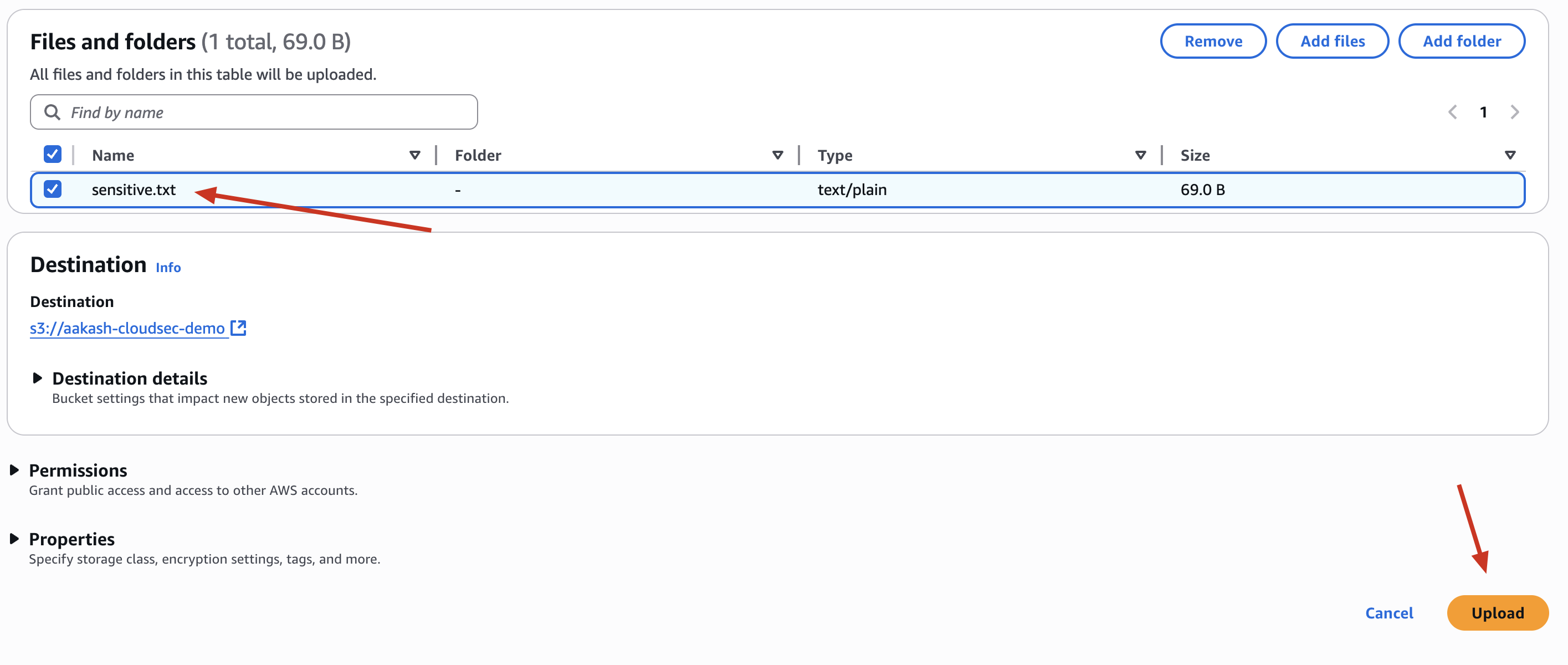Go to the previous page chevron
Screen dimensions: 1568x665
pos(1452,112)
